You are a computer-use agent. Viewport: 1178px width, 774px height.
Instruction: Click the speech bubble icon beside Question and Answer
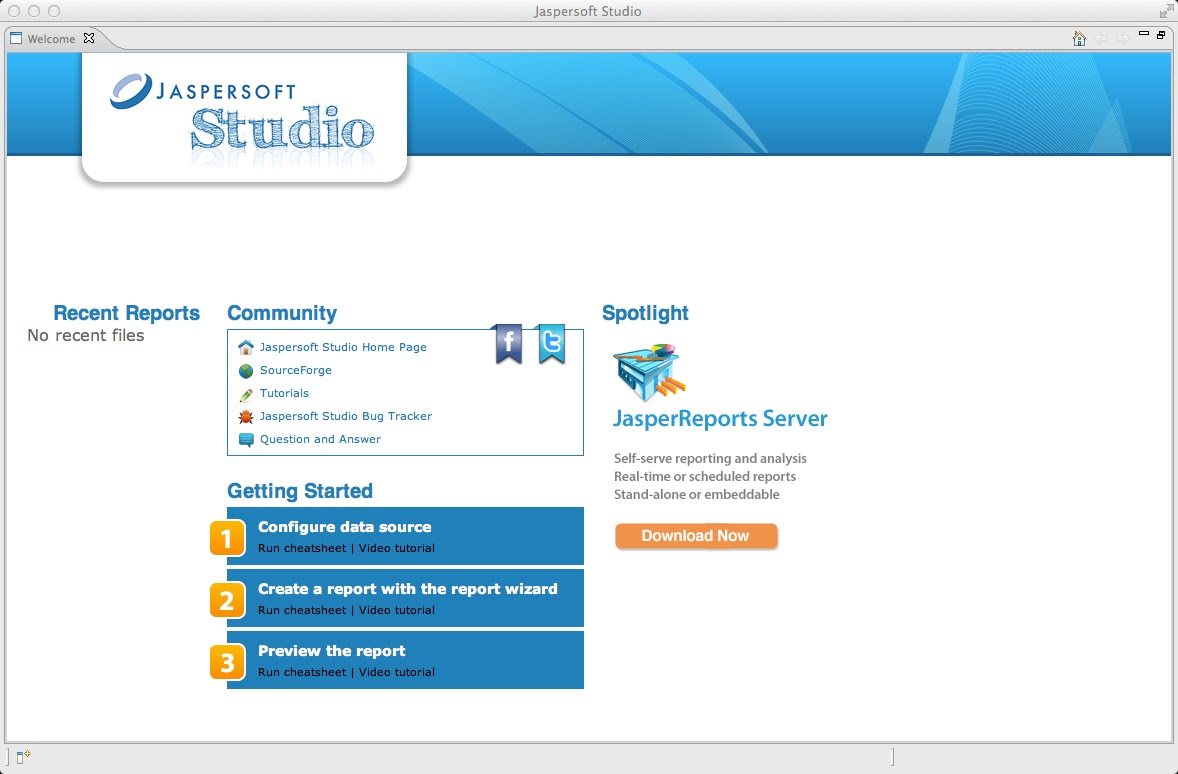click(x=246, y=440)
